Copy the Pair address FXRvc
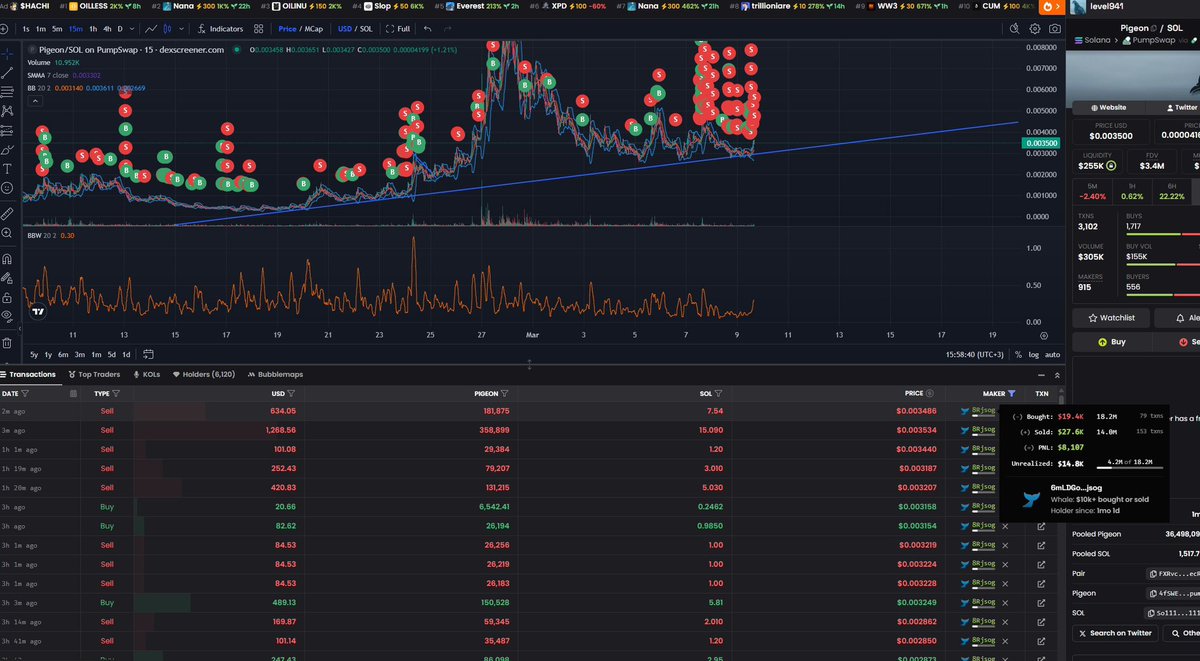The width and height of the screenshot is (1200, 661). 1153,574
